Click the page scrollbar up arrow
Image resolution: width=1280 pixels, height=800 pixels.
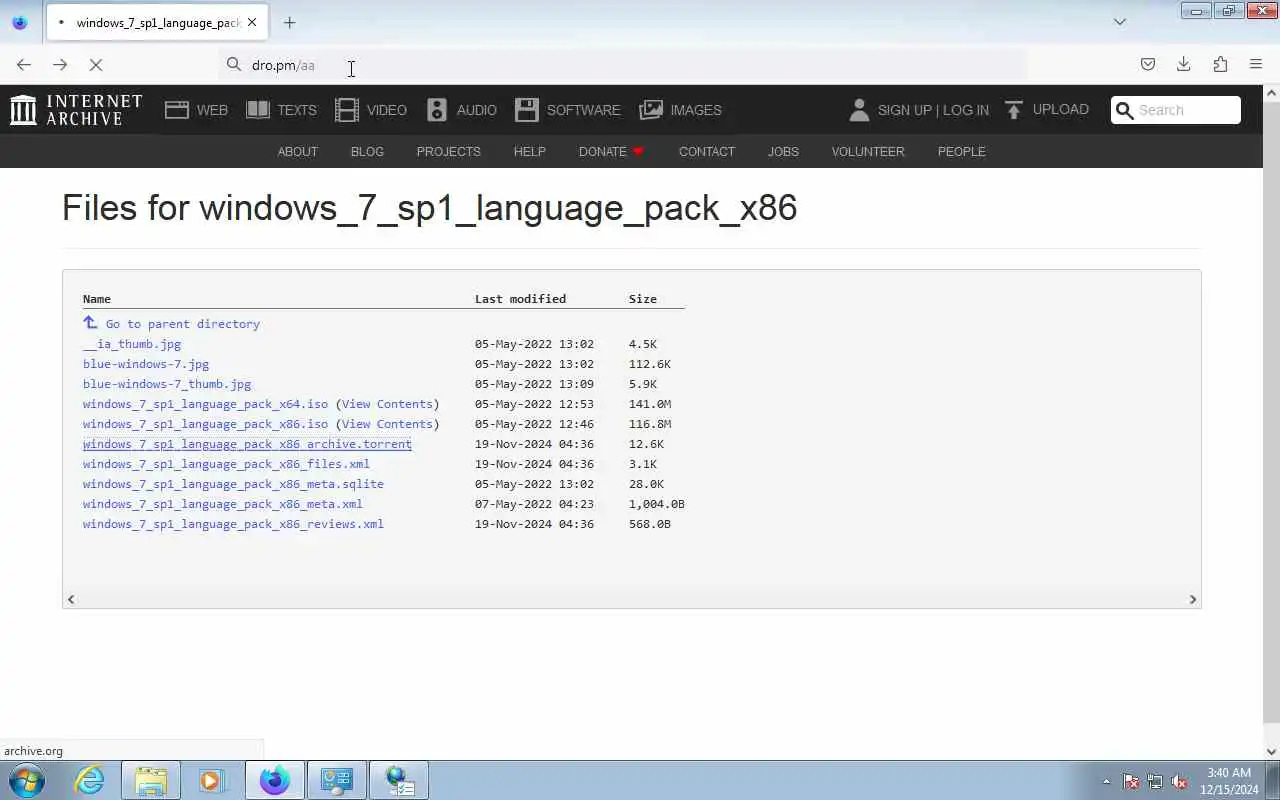click(x=1271, y=93)
